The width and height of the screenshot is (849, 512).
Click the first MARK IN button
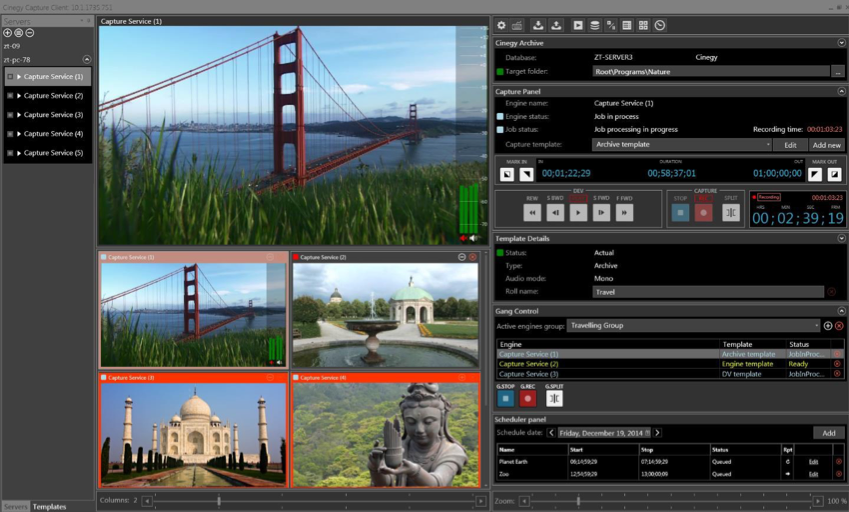click(507, 174)
